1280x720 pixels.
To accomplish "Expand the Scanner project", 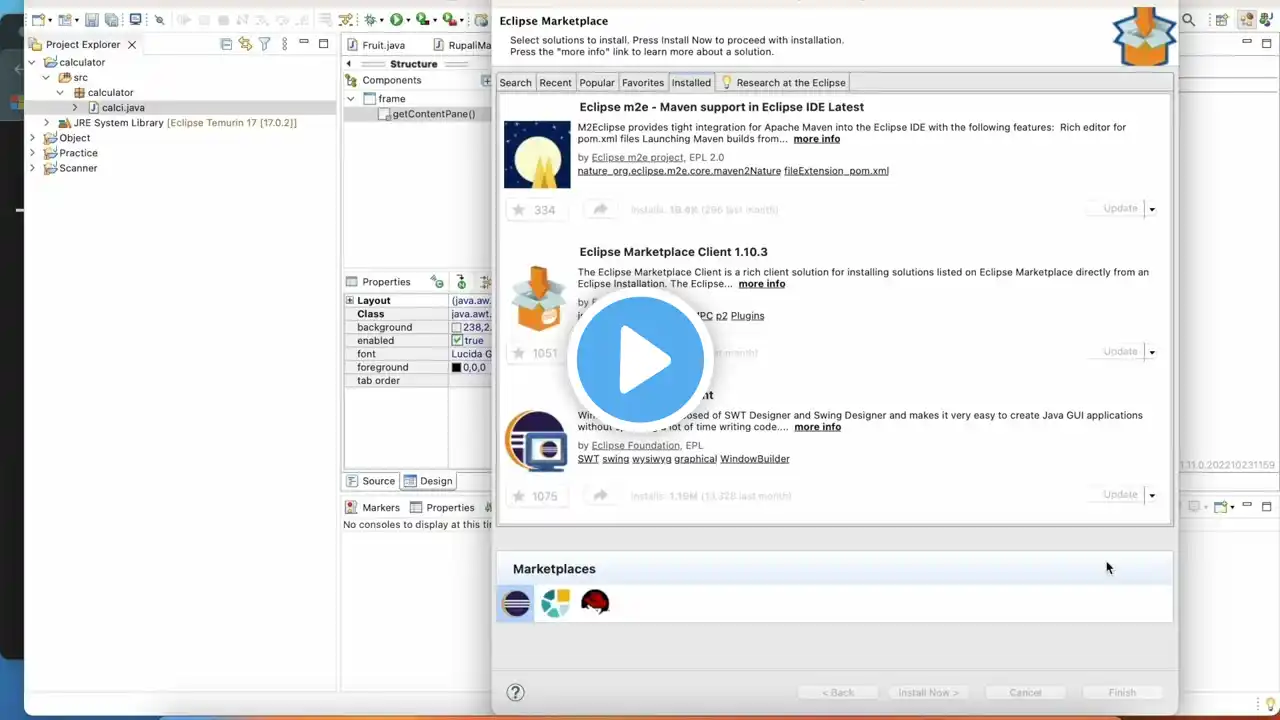I will [32, 168].
